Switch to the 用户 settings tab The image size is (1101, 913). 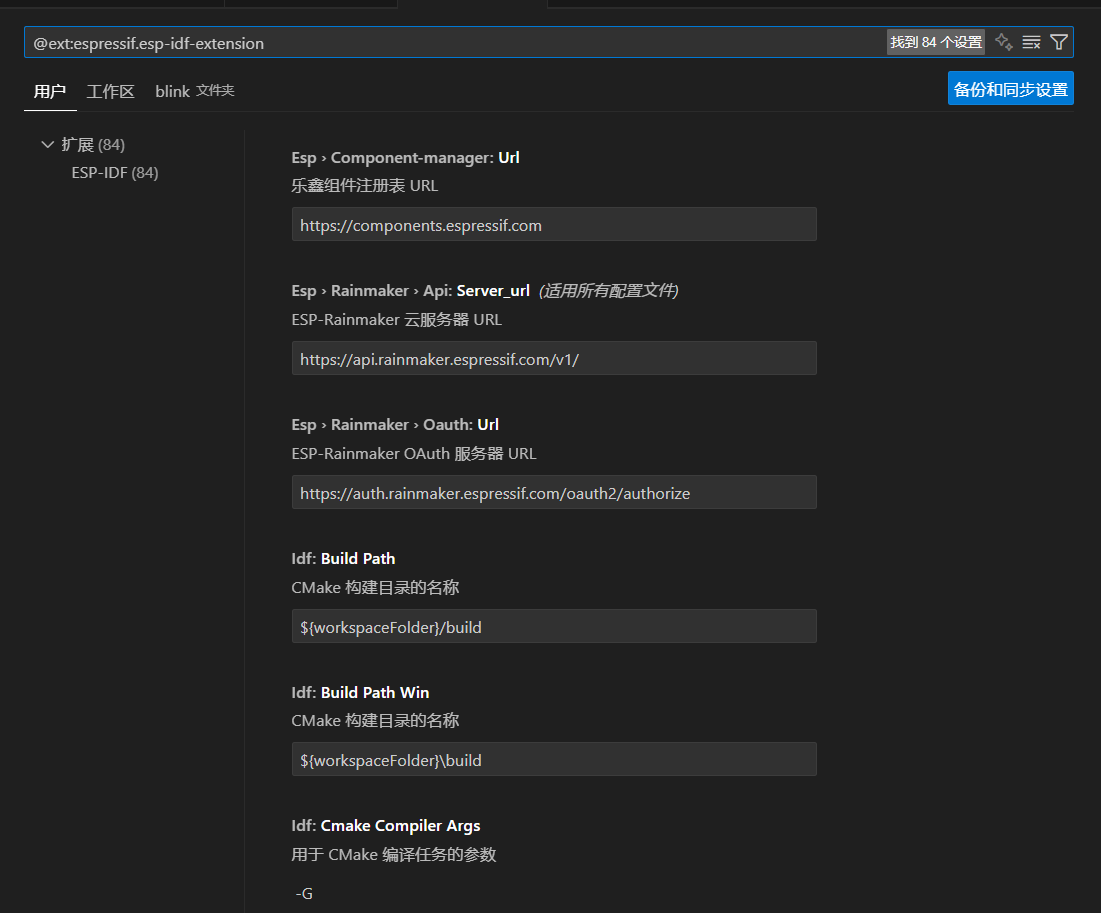(50, 91)
